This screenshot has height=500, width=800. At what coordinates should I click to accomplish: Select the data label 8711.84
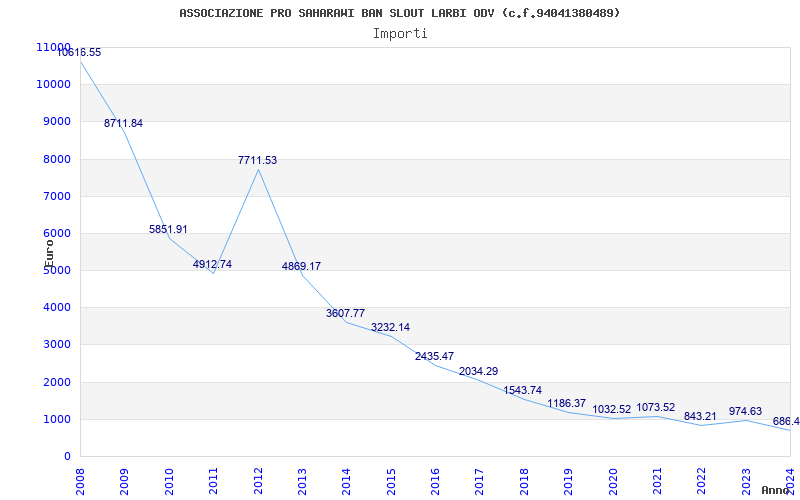123,123
